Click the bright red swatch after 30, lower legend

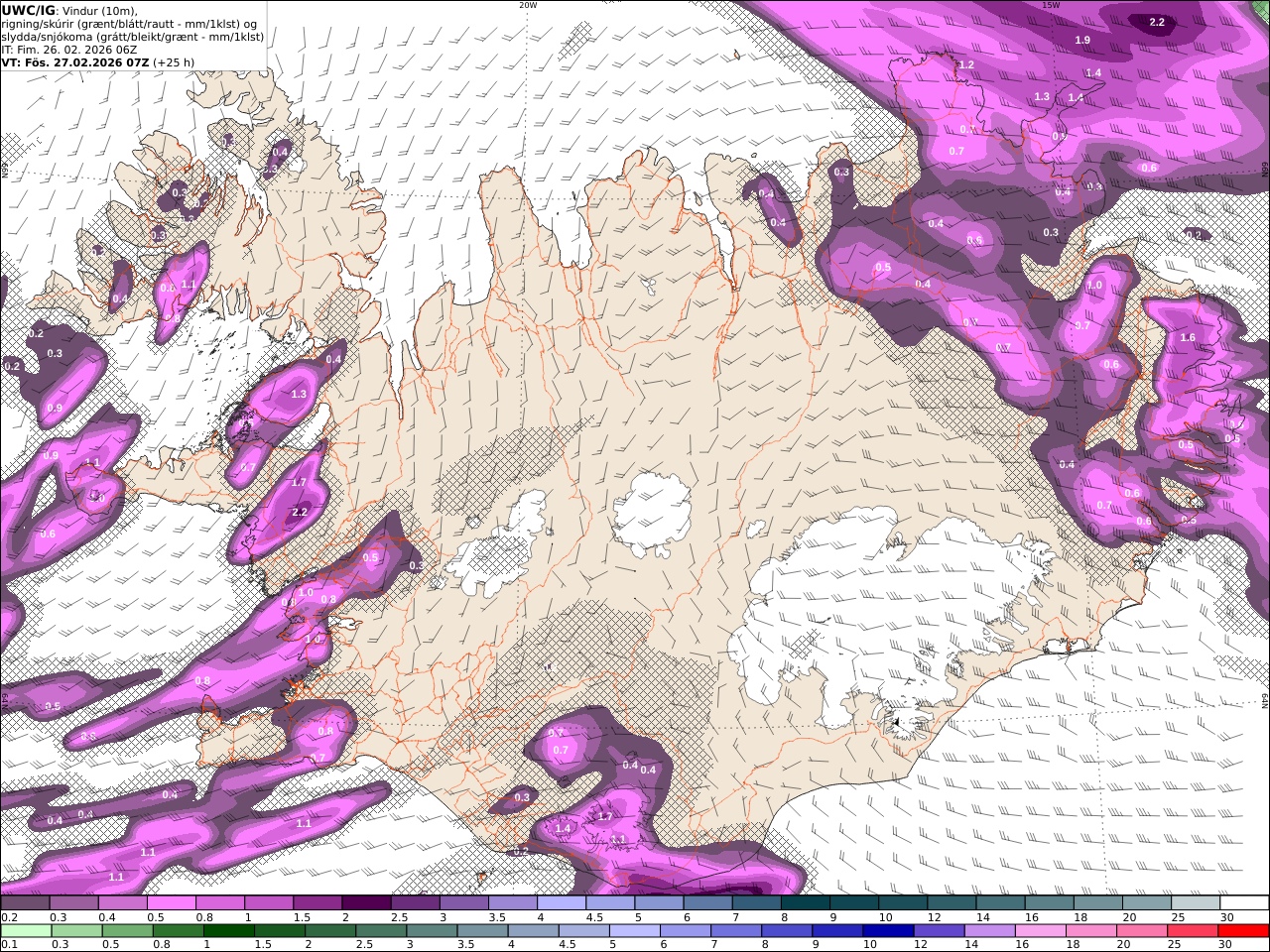[x=1243, y=931]
